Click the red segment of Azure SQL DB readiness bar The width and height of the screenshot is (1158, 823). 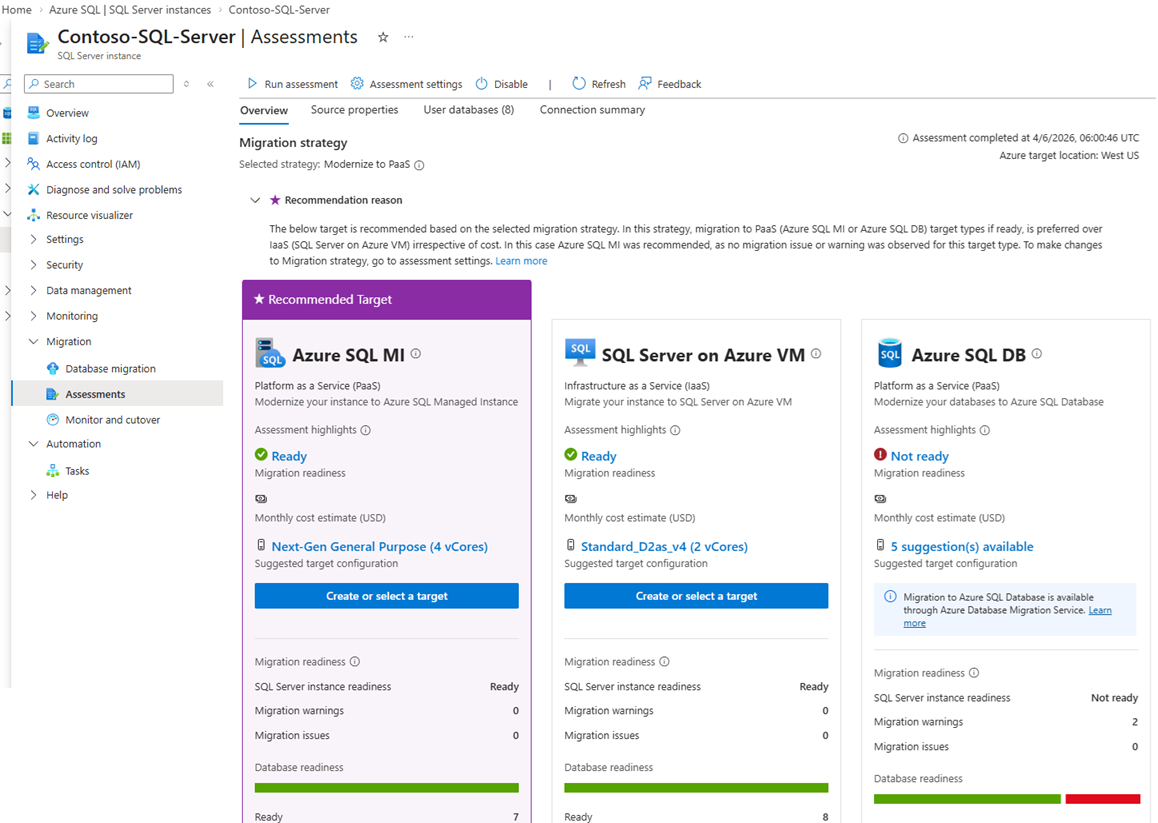pyautogui.click(x=1102, y=799)
